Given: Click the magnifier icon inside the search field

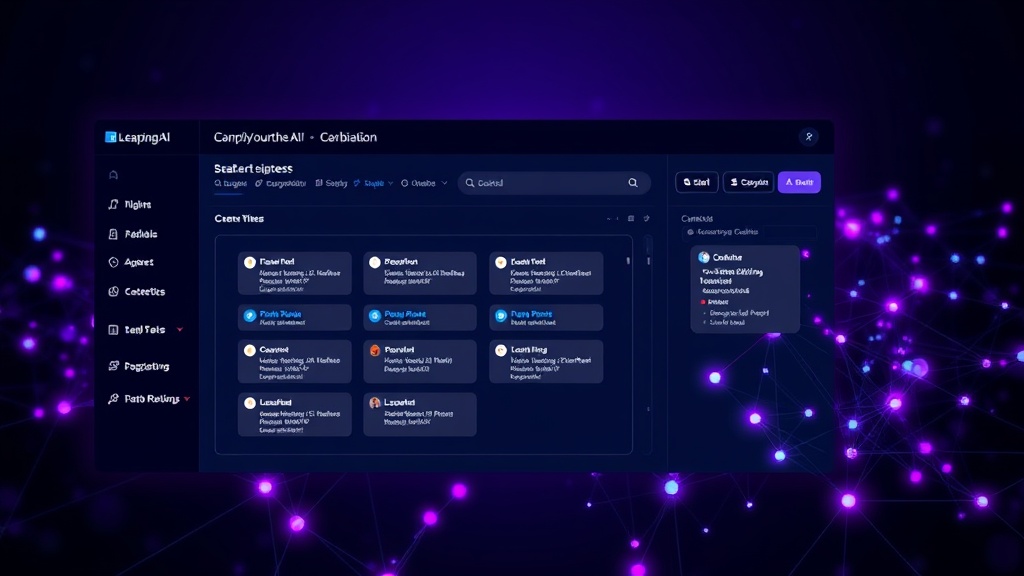Looking at the screenshot, I should pos(470,183).
